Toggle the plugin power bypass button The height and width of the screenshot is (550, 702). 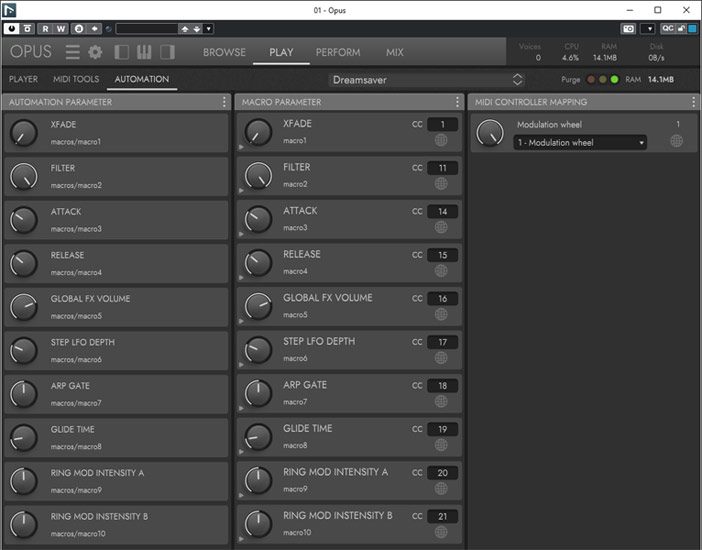(10, 29)
